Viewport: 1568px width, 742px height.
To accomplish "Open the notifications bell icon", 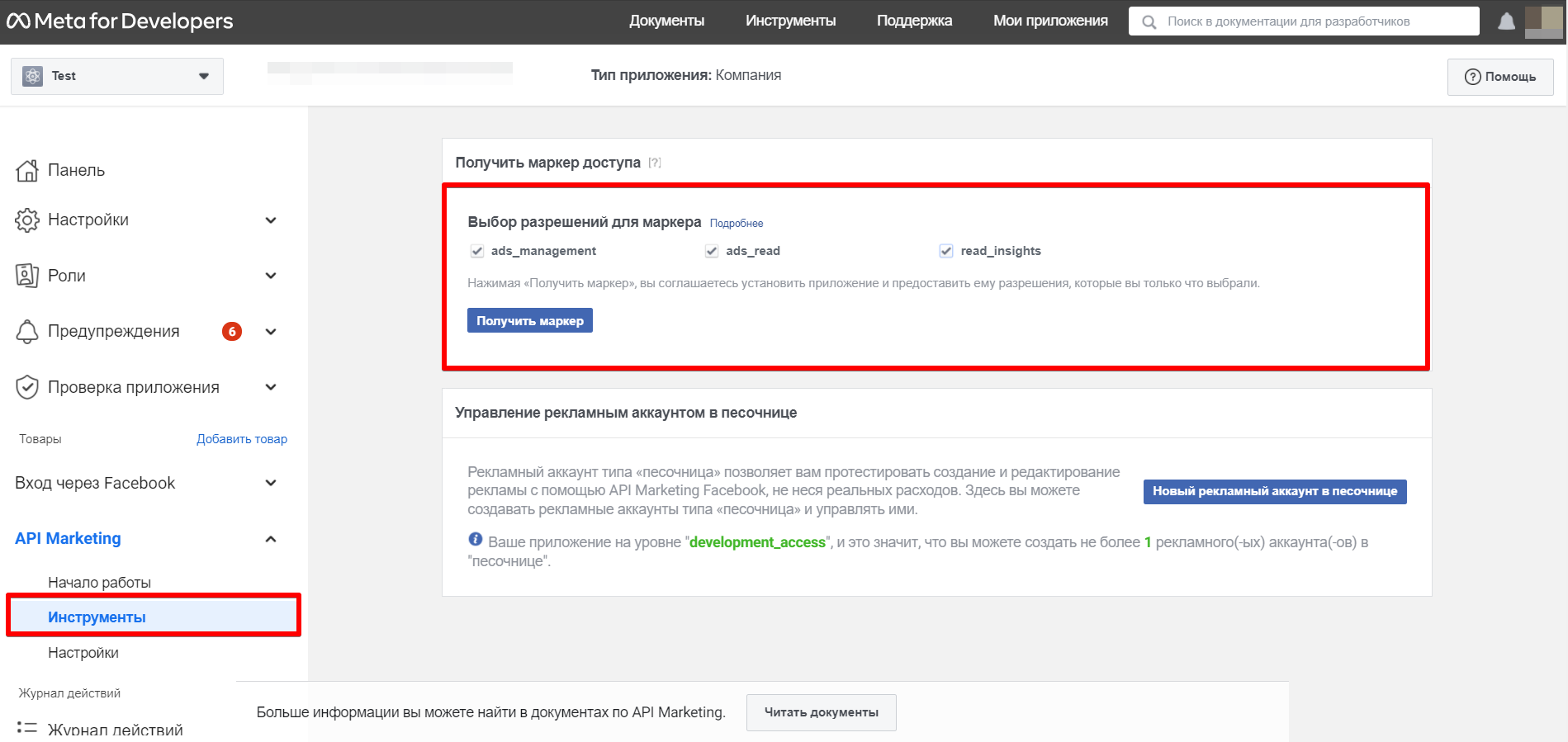I will click(x=1506, y=21).
